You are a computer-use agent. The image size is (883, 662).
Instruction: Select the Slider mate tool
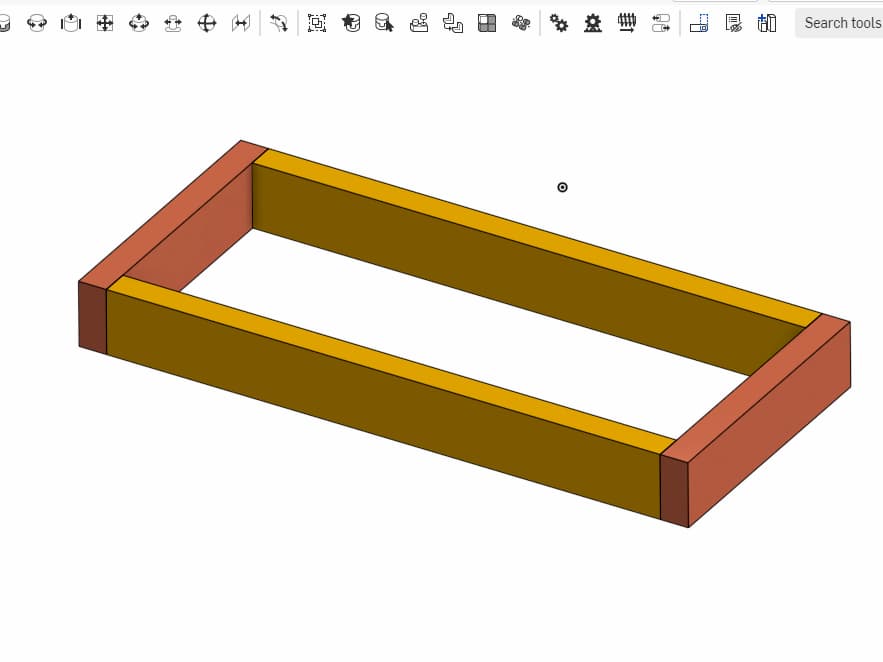[x=71, y=23]
